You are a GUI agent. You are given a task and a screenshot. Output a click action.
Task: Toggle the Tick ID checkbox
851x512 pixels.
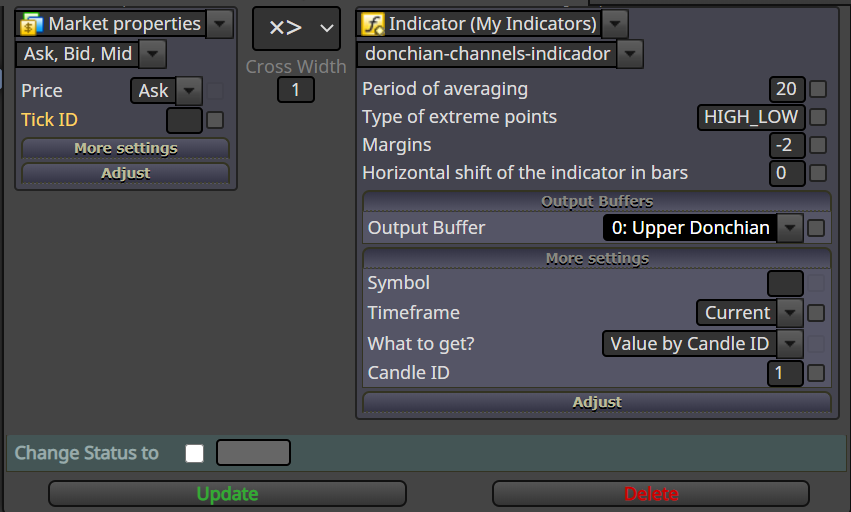pyautogui.click(x=215, y=120)
